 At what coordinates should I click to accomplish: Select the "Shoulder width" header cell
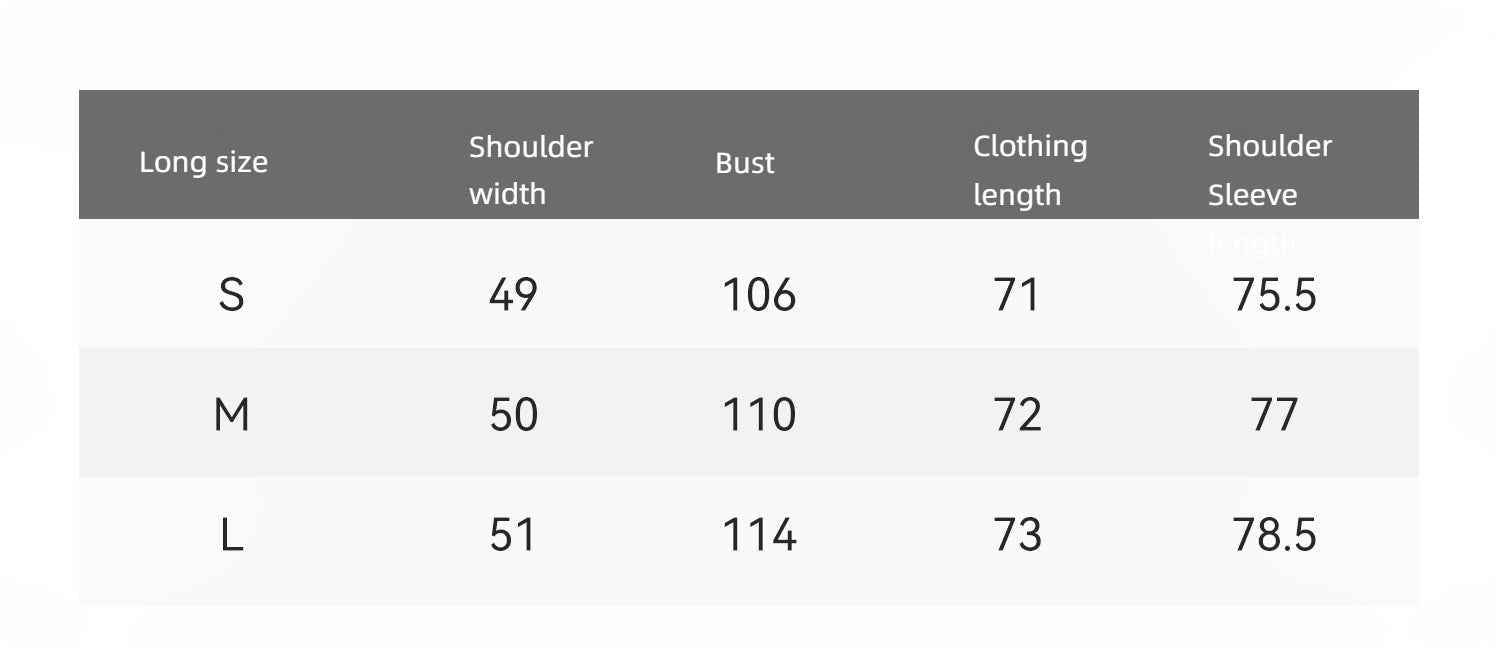(531, 170)
